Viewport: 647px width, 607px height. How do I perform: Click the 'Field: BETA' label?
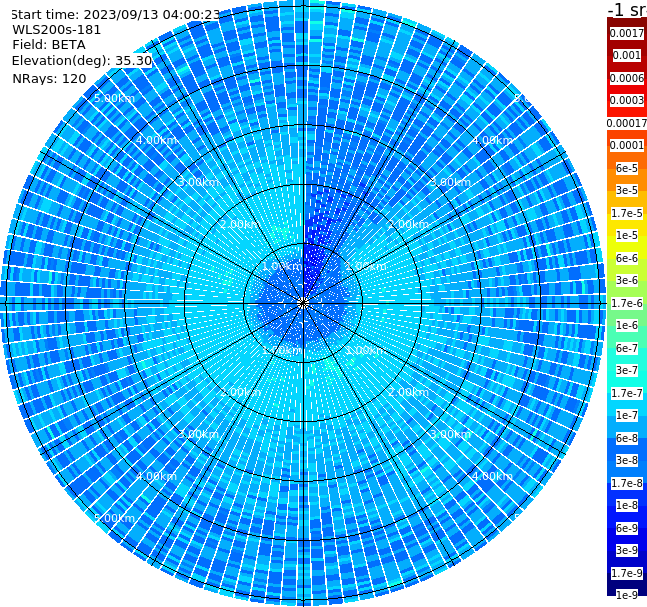point(49,45)
